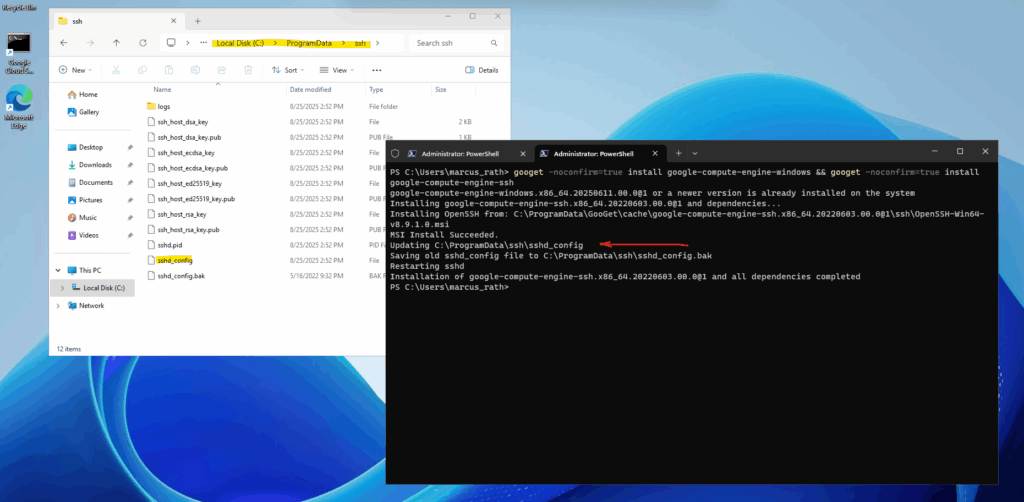Close the active PowerShell tab

[x=654, y=153]
